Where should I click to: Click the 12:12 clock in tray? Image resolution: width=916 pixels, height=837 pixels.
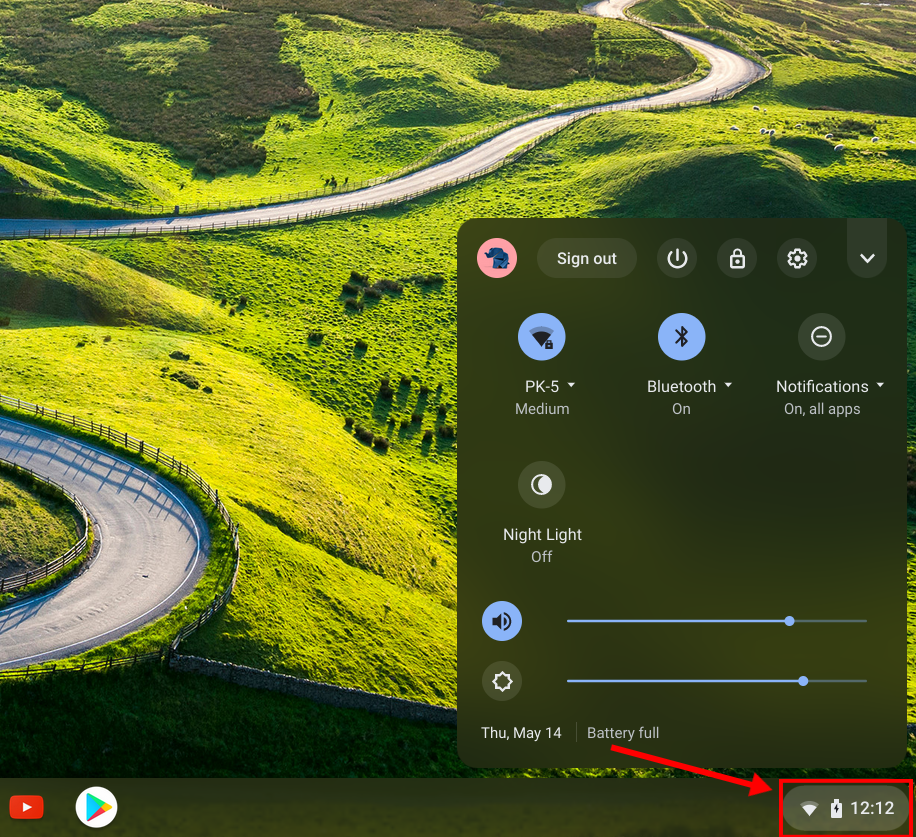point(872,808)
